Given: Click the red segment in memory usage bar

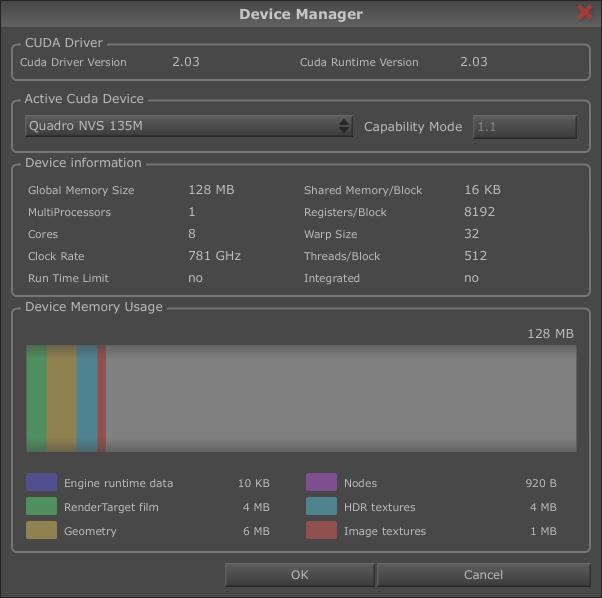Looking at the screenshot, I should pos(102,398).
